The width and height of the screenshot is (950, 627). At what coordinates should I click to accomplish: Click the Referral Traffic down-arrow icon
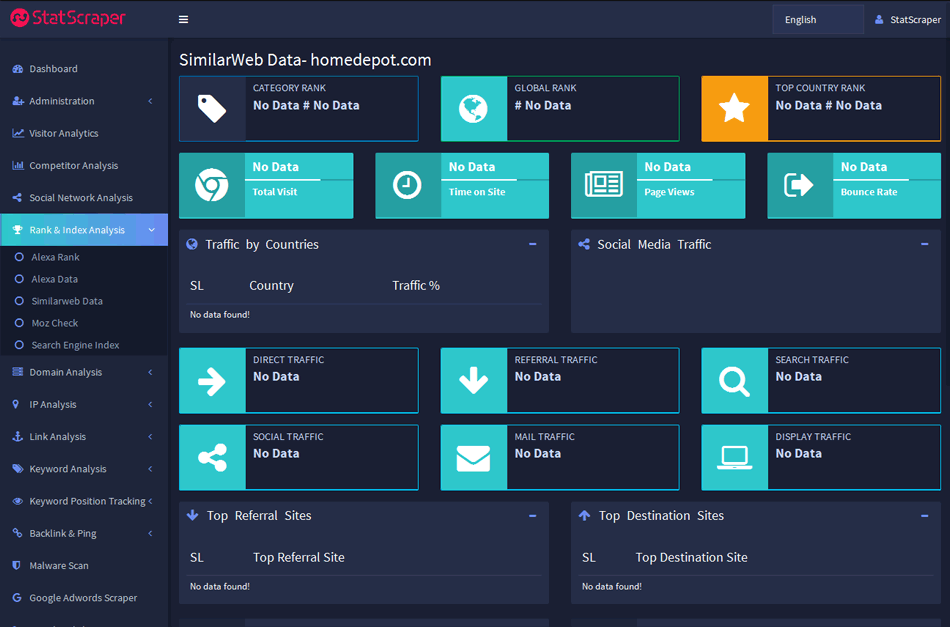coord(473,382)
